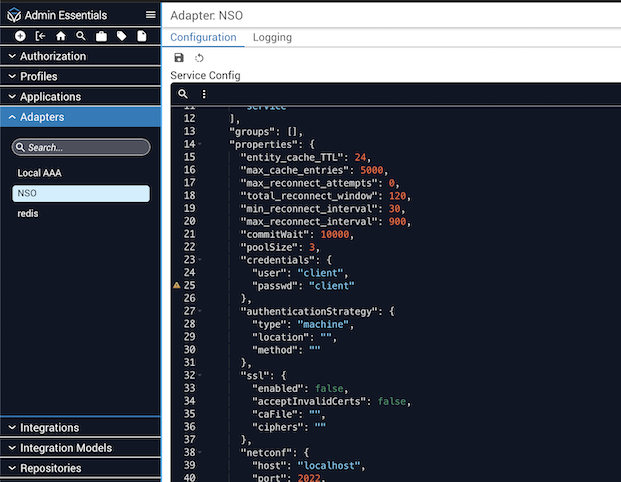Save the adapter configuration with floppy icon
Screen dimensions: 621x482
179,58
